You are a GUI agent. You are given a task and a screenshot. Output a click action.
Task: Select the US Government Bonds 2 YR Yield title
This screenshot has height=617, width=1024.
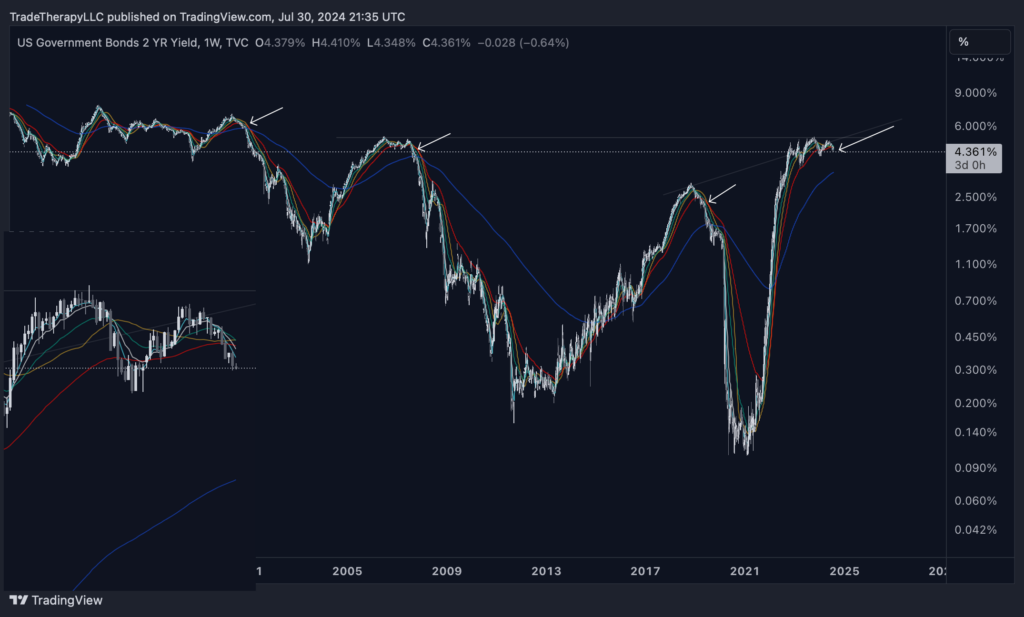pos(107,42)
